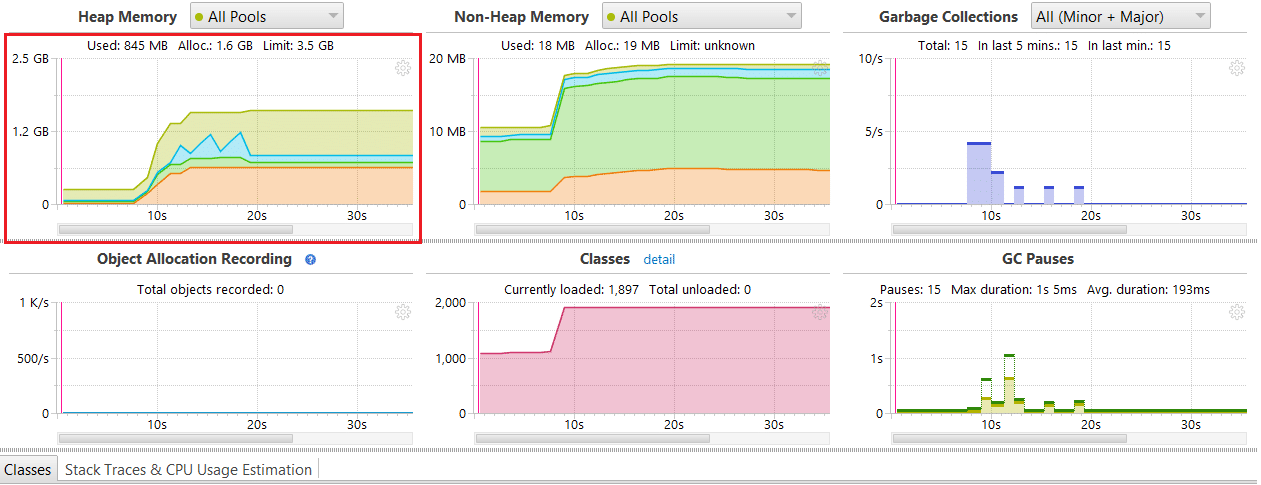Image resolution: width=1261 pixels, height=485 pixels.
Task: Click the tallest bar in Garbage Collections chart
Action: 978,174
